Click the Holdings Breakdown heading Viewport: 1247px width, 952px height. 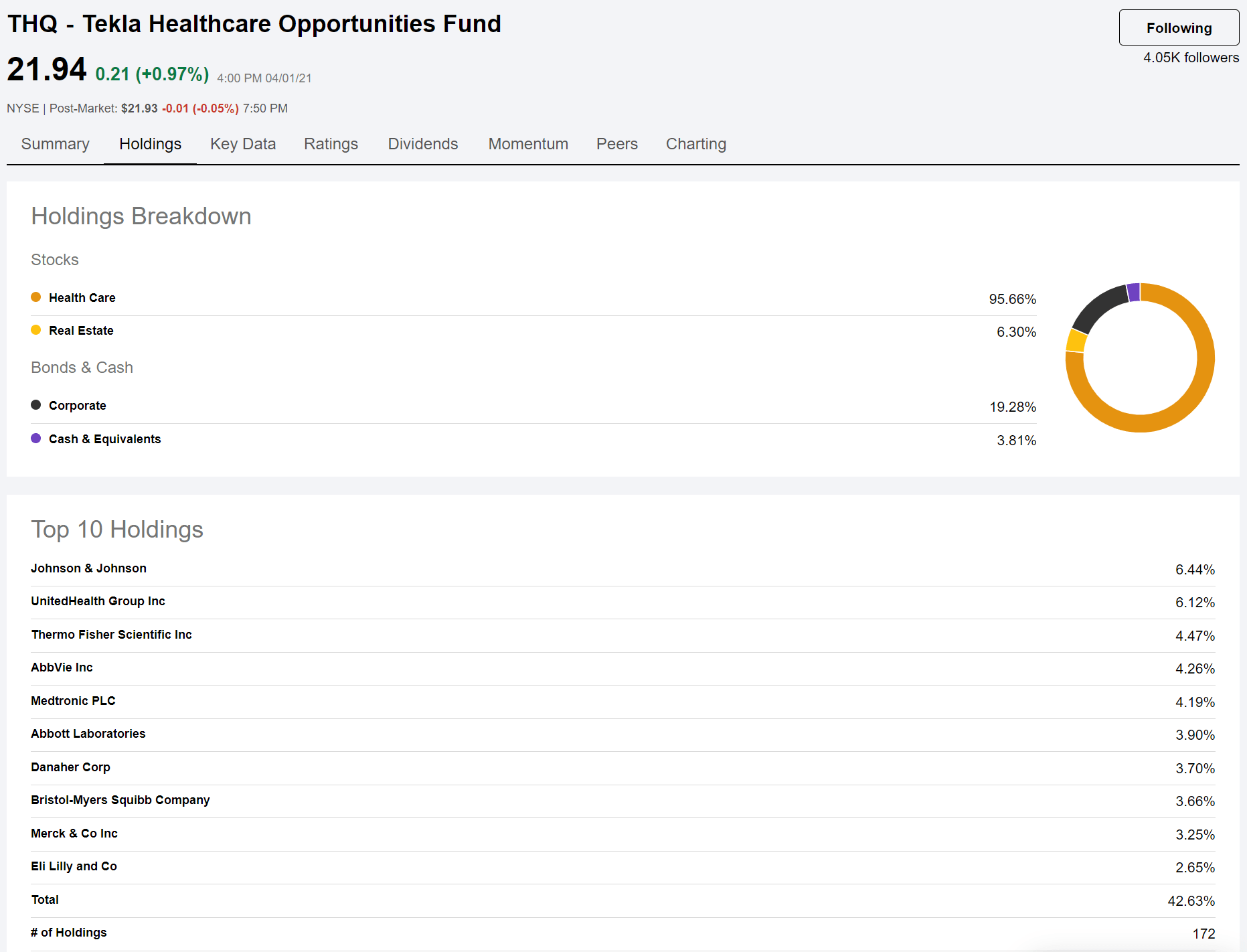pos(141,216)
